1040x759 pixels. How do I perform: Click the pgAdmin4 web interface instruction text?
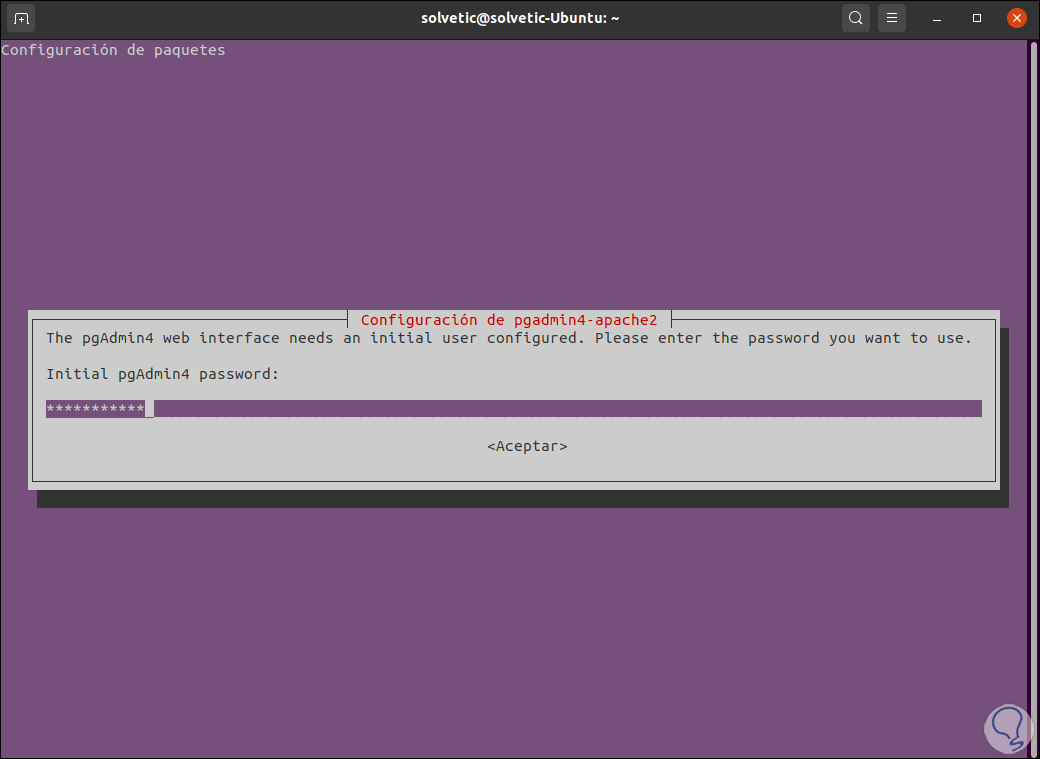pos(509,338)
